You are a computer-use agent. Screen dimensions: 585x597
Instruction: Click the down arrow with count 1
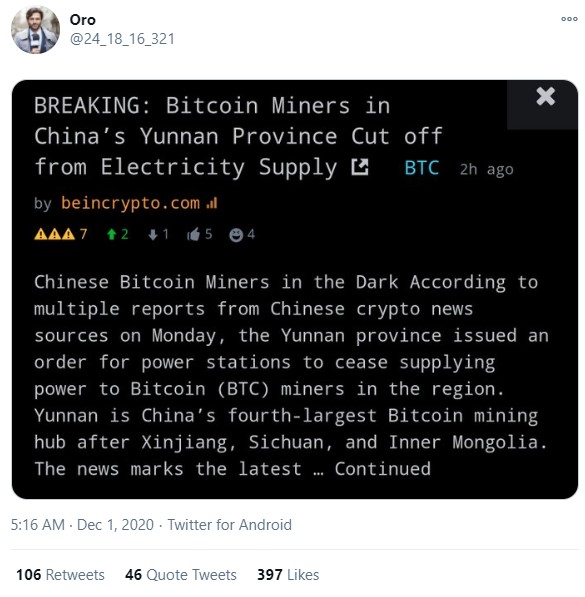coord(158,234)
